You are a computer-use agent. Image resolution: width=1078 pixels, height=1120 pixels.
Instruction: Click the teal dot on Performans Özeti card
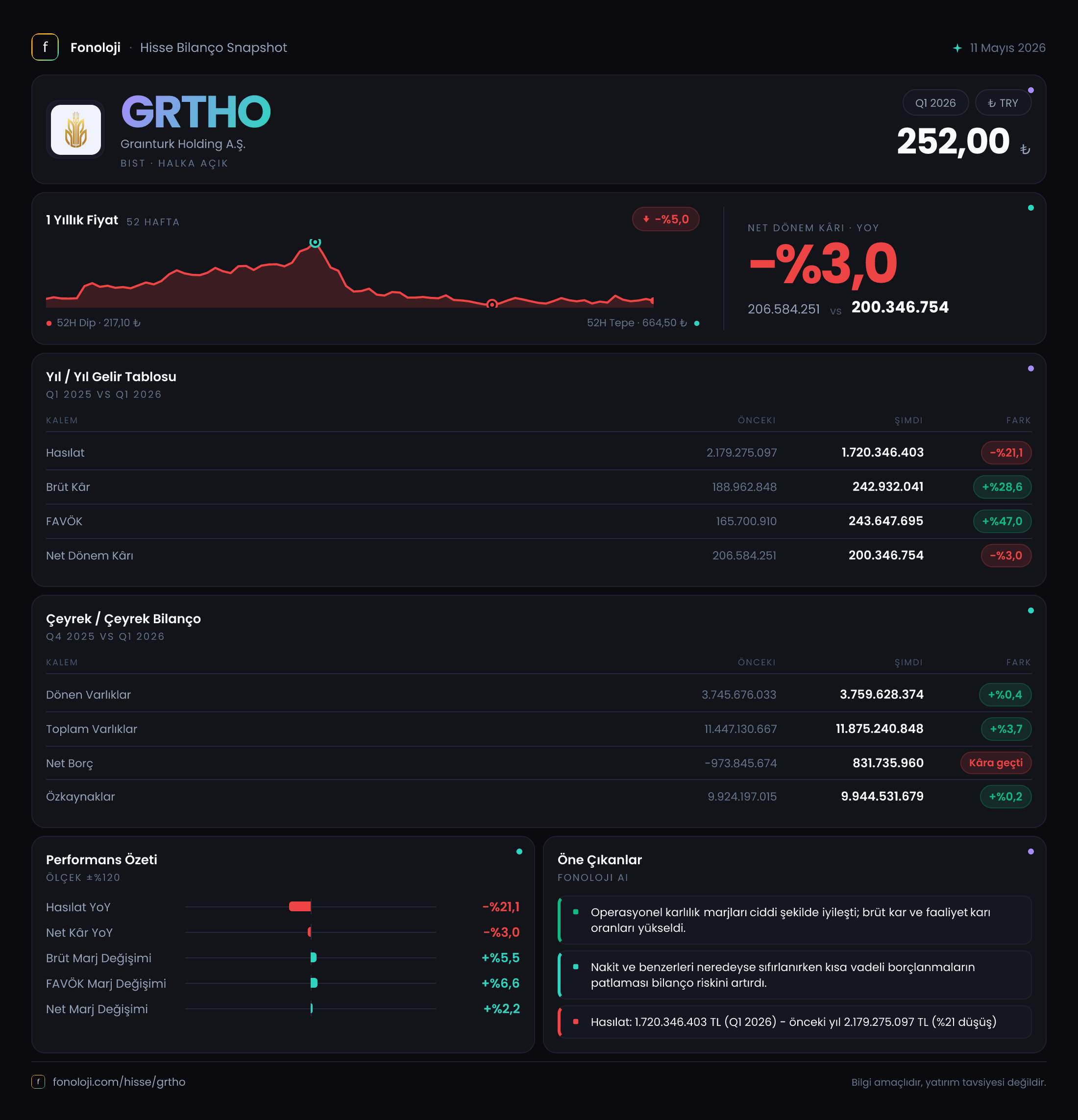[x=519, y=852]
